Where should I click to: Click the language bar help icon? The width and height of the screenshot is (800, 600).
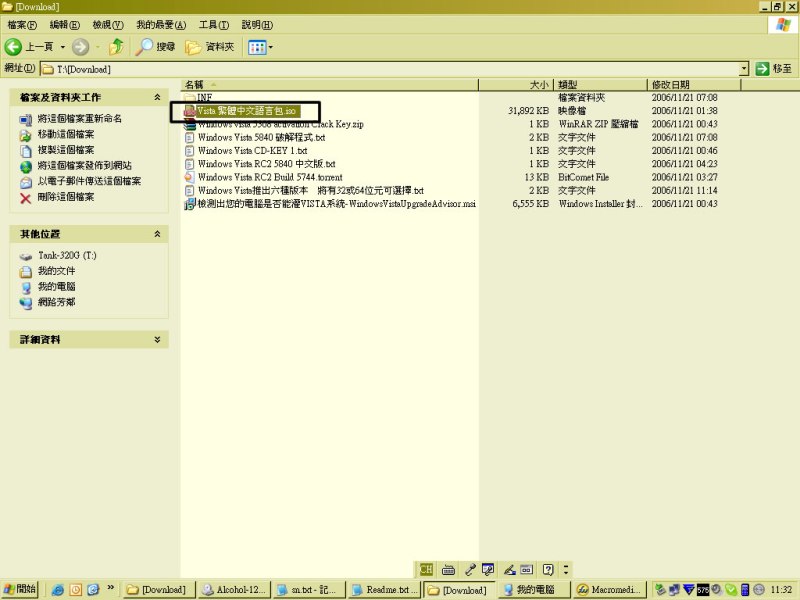point(548,569)
